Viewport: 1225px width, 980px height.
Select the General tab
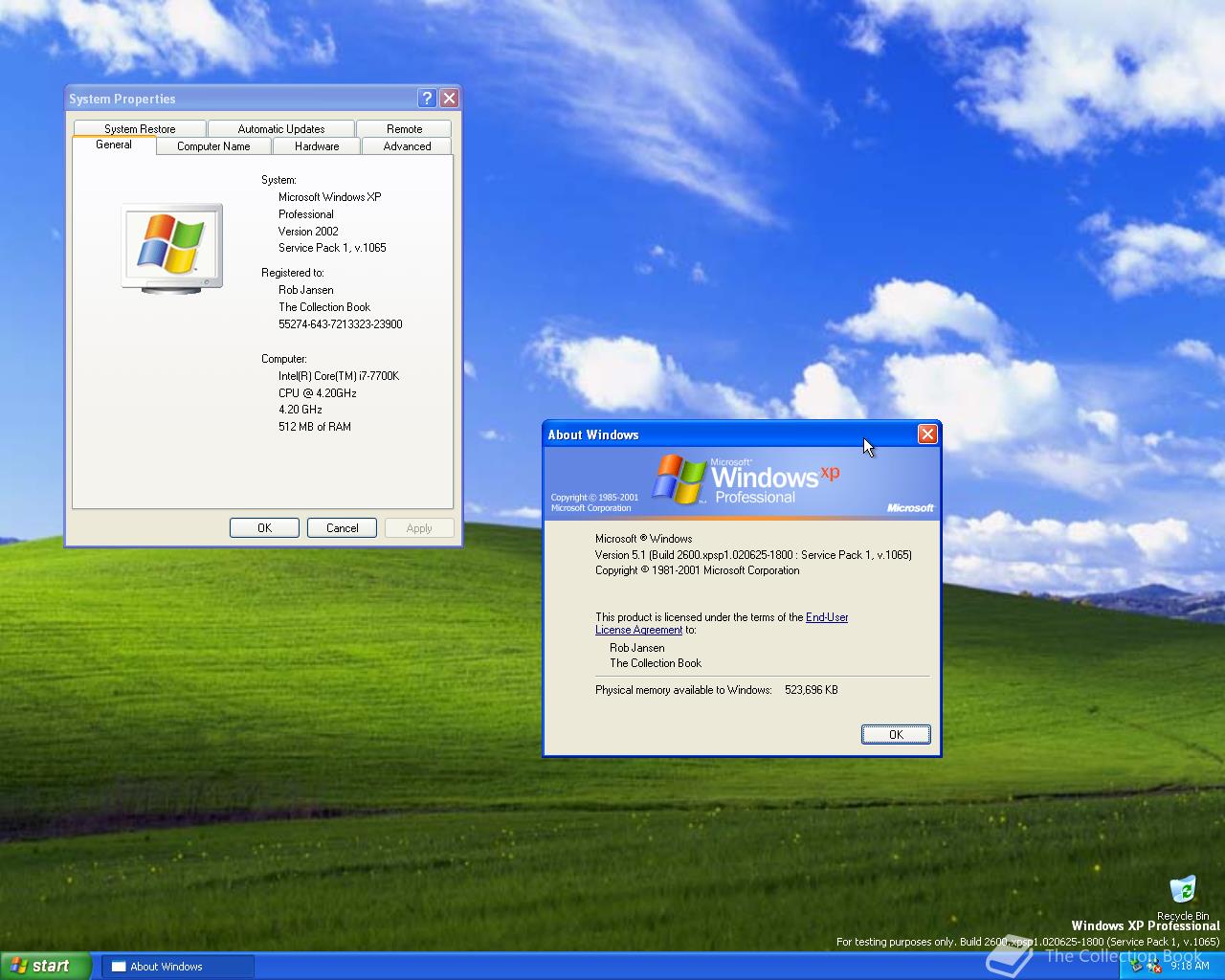114,145
